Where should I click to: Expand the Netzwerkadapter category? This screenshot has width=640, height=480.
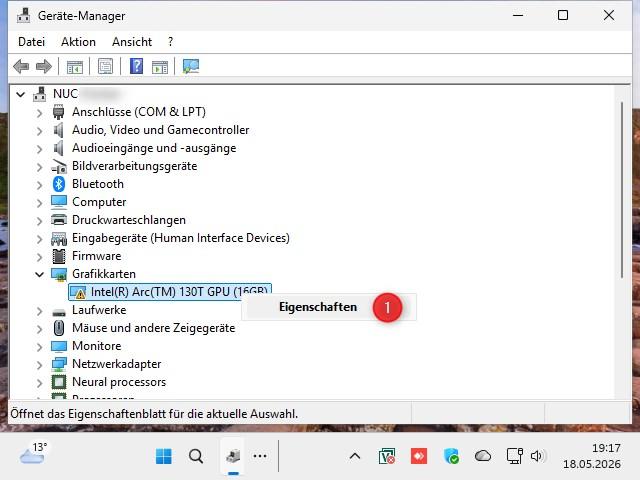(x=39, y=365)
